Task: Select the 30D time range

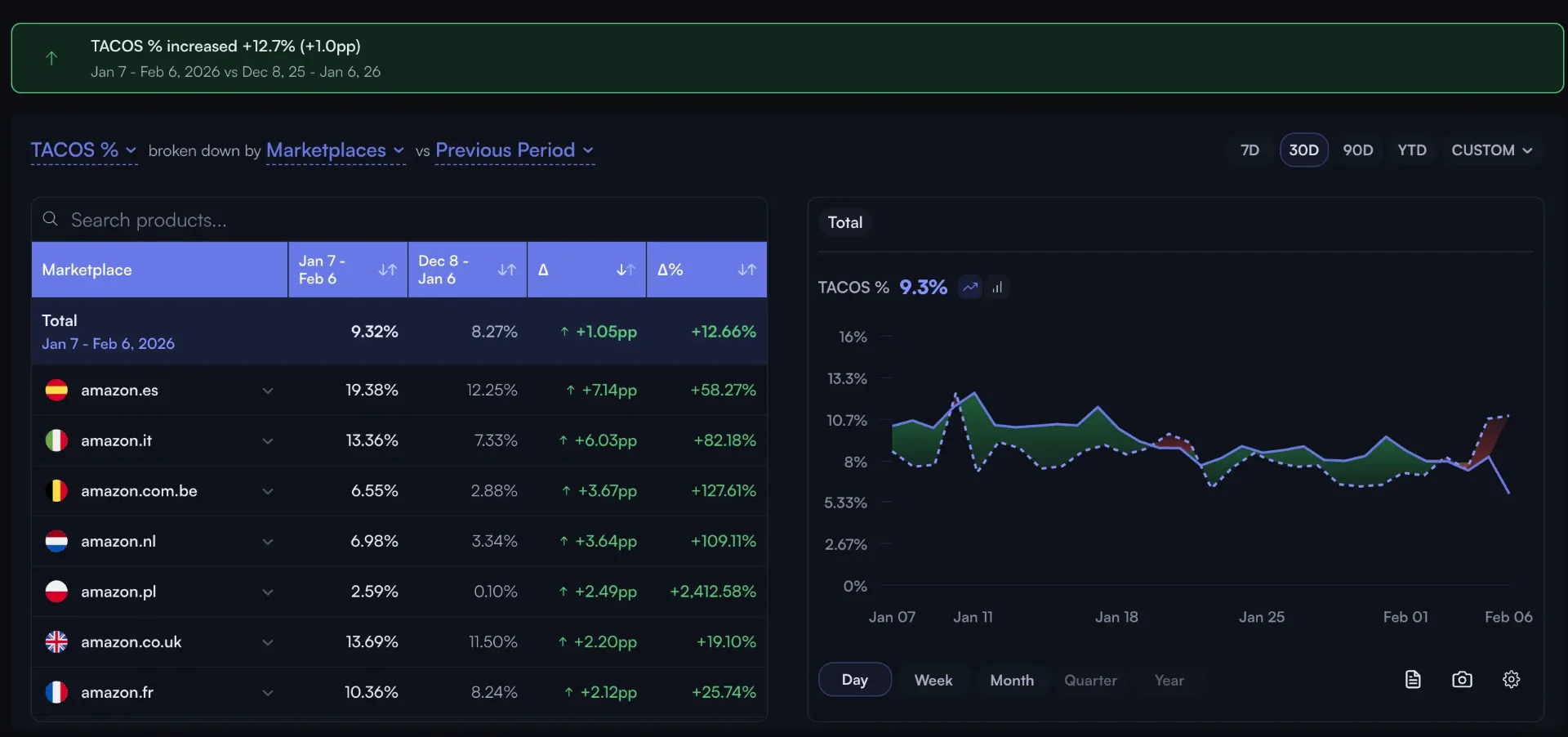Action: click(x=1303, y=150)
